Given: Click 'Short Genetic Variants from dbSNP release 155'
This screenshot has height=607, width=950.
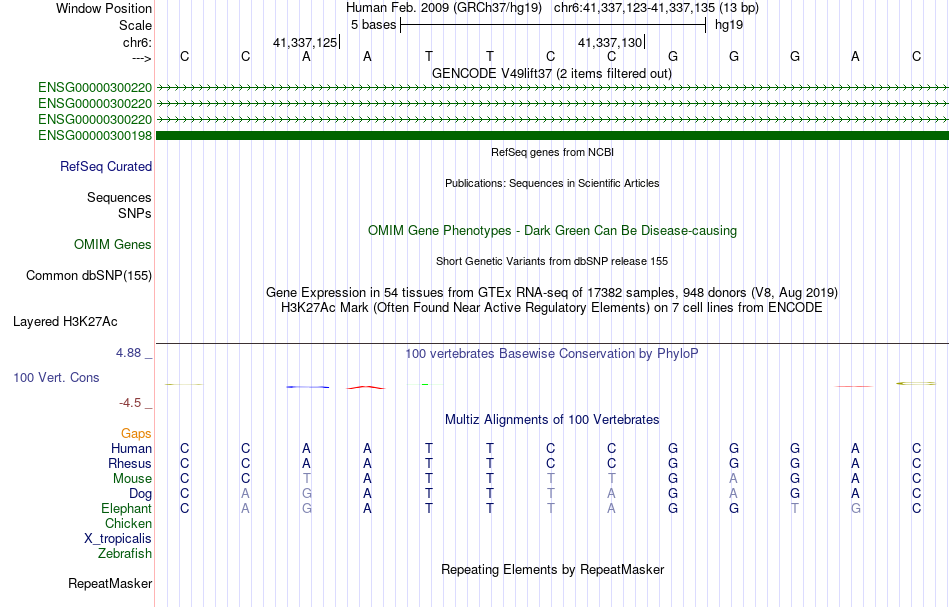Looking at the screenshot, I should (x=552, y=262).
